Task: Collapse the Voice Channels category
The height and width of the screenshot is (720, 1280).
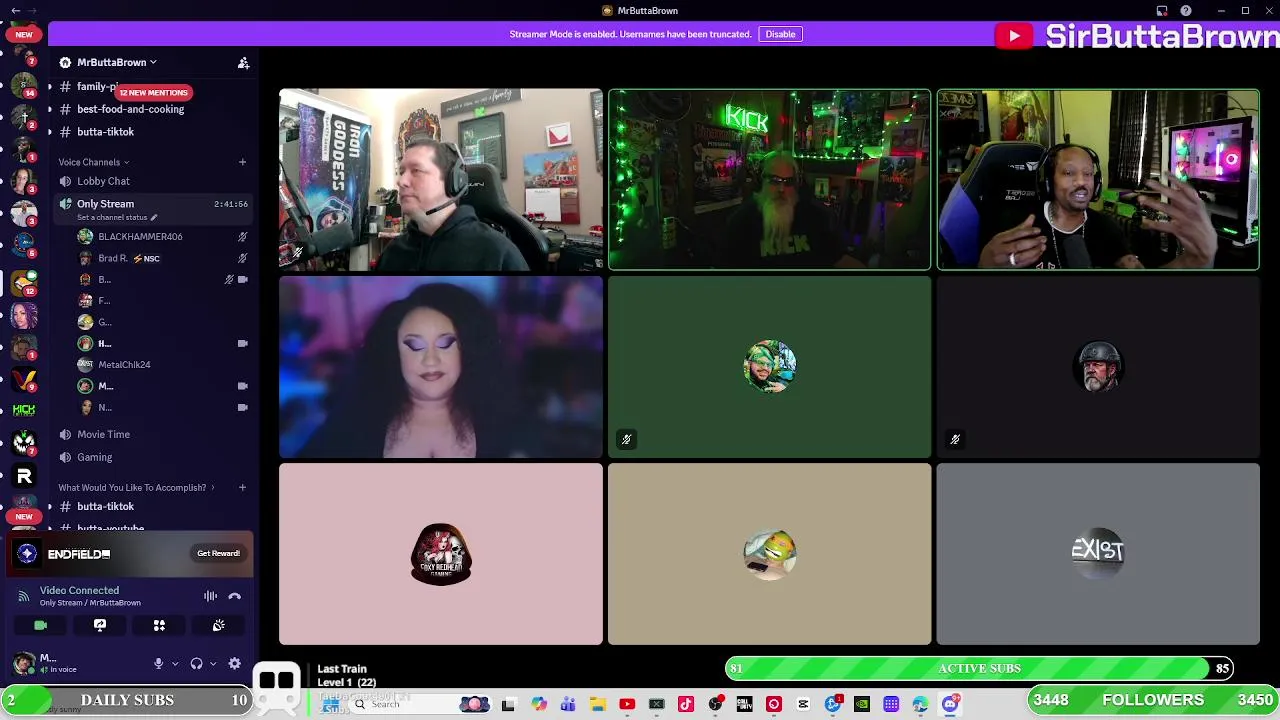Action: tap(93, 162)
